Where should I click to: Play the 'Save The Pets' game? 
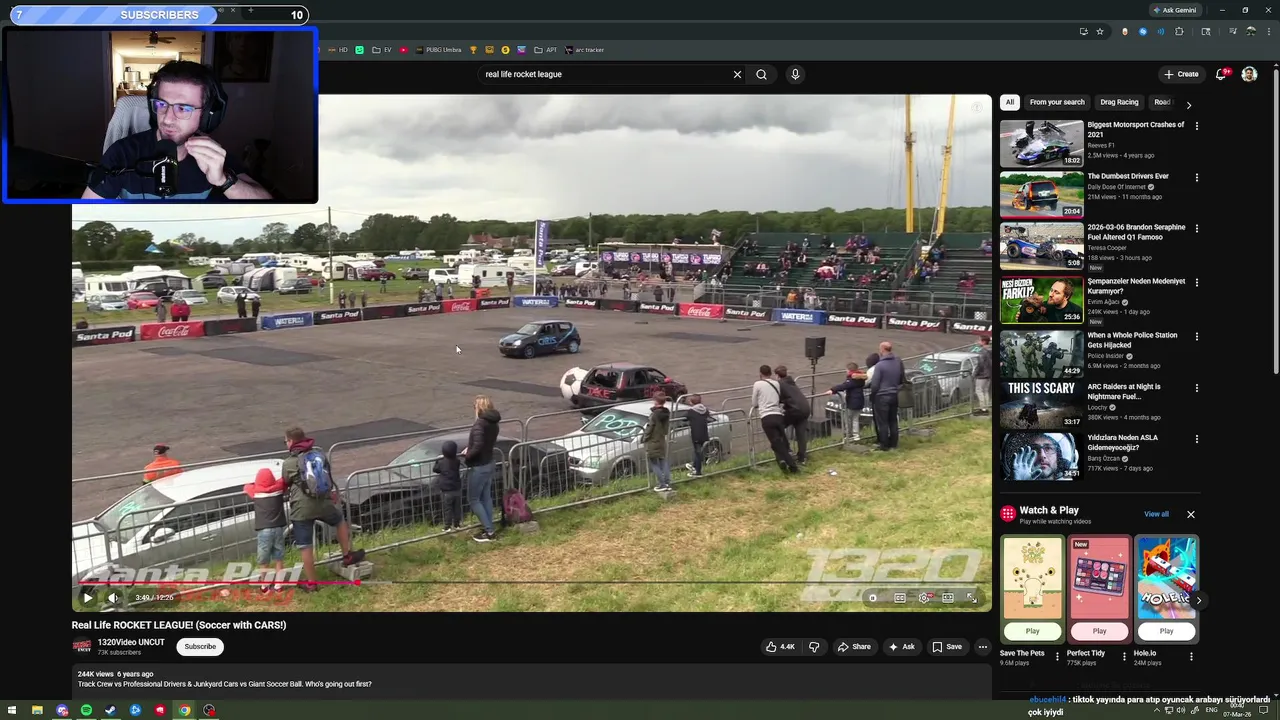pyautogui.click(x=1032, y=631)
